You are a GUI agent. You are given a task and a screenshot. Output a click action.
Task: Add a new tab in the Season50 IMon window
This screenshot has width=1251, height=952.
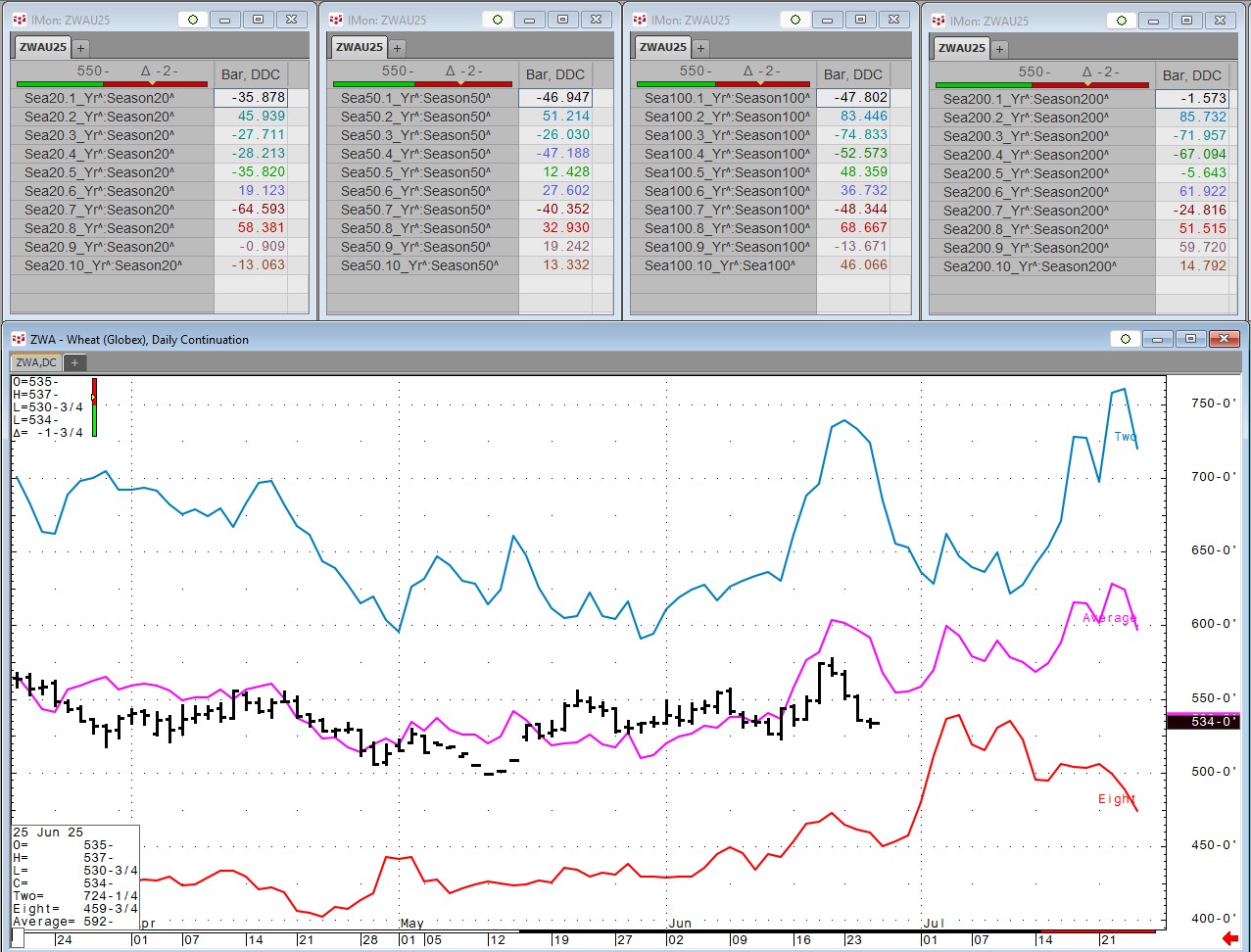(398, 47)
